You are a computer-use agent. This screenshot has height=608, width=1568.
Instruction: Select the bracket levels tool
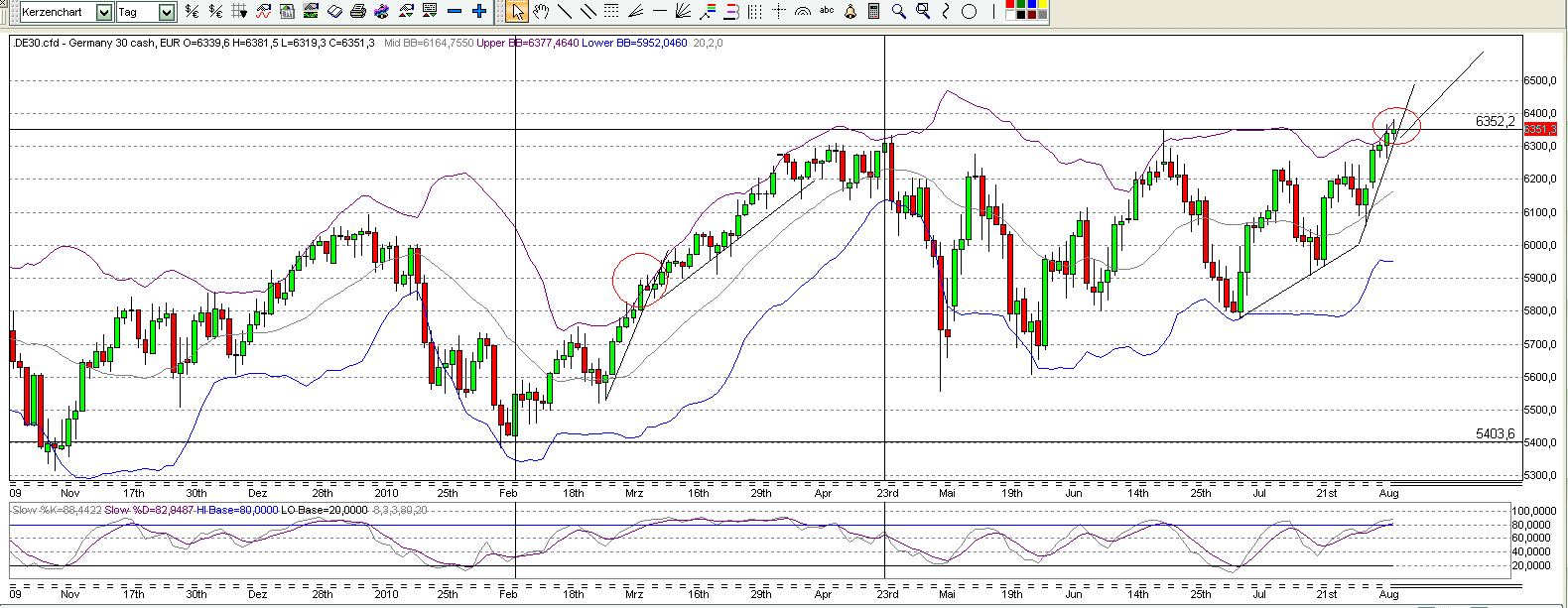731,11
